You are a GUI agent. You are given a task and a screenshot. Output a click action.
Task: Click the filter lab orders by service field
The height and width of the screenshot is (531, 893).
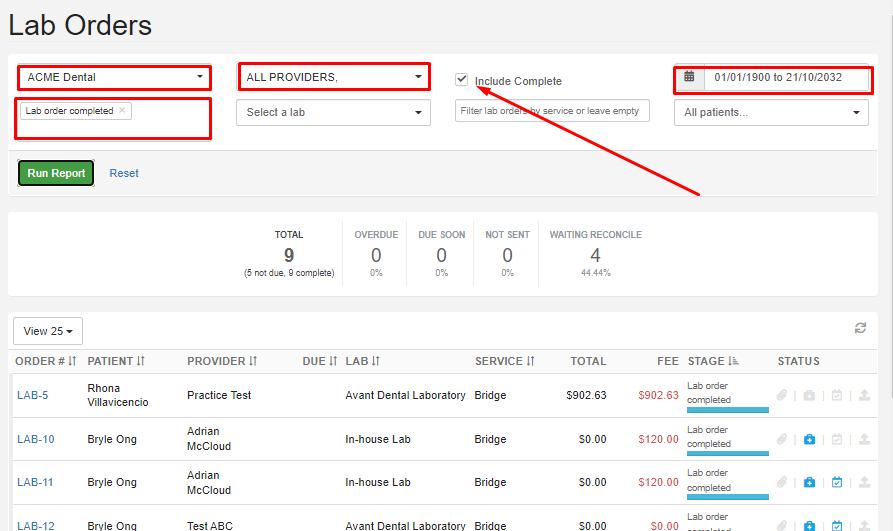pyautogui.click(x=552, y=111)
